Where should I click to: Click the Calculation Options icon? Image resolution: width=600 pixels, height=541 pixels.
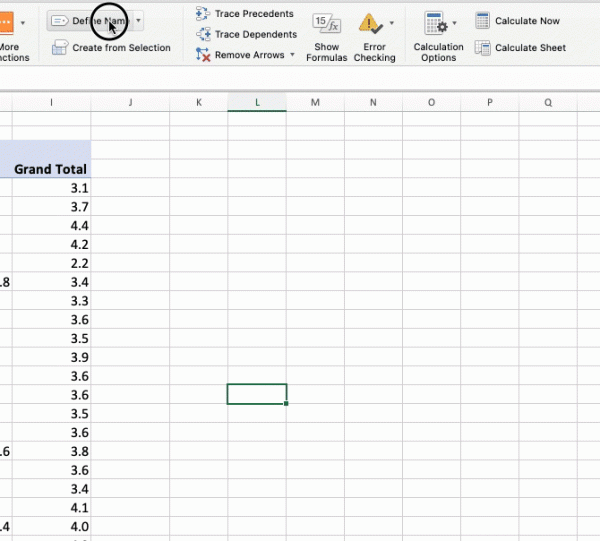click(435, 23)
